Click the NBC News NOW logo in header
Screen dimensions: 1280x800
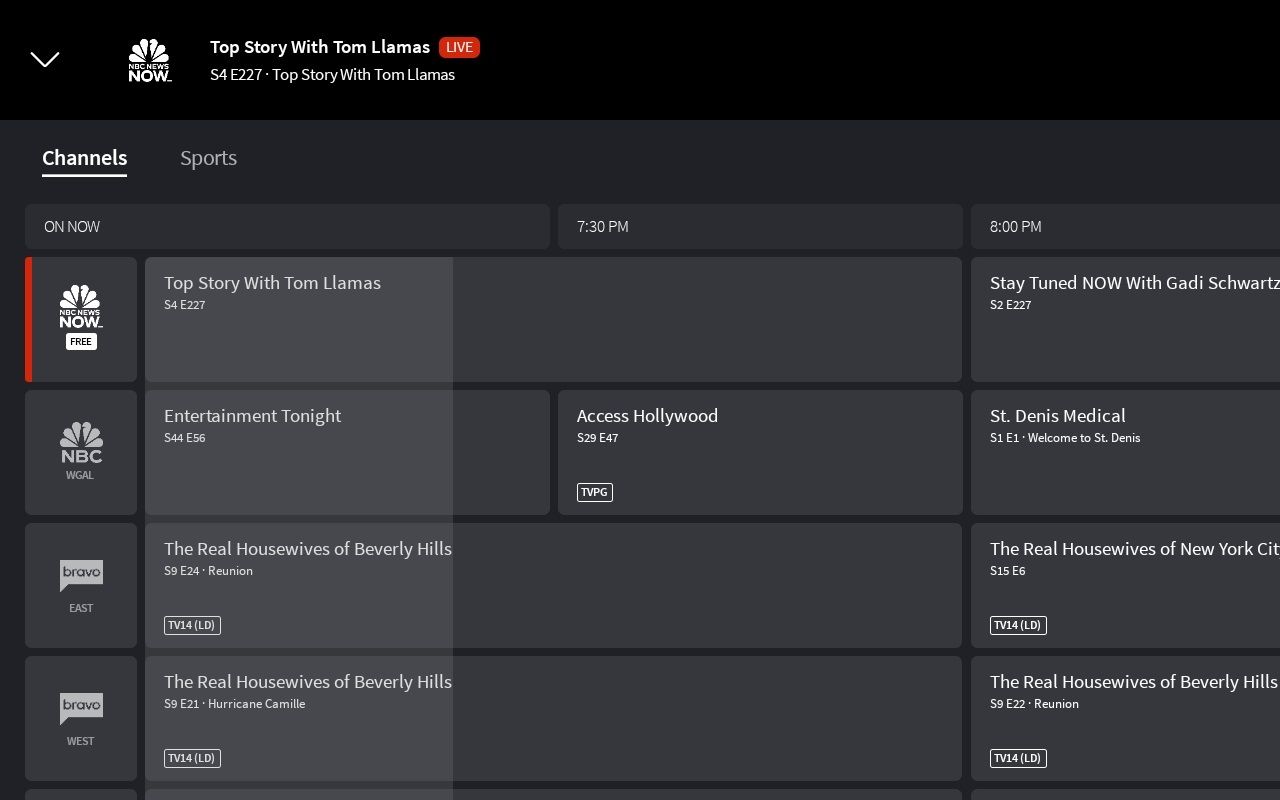pyautogui.click(x=149, y=60)
